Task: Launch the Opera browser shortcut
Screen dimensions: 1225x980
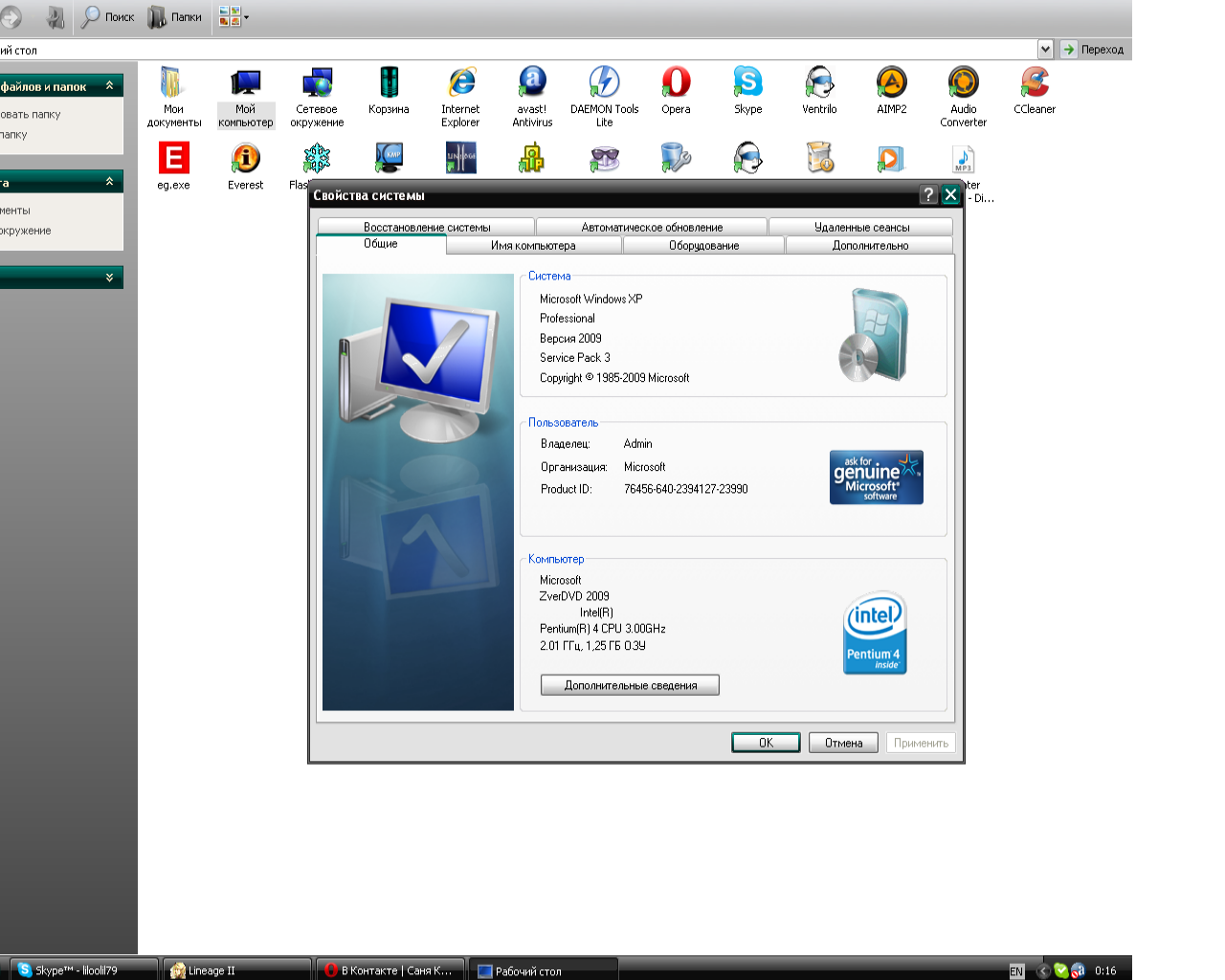Action: pos(676,91)
